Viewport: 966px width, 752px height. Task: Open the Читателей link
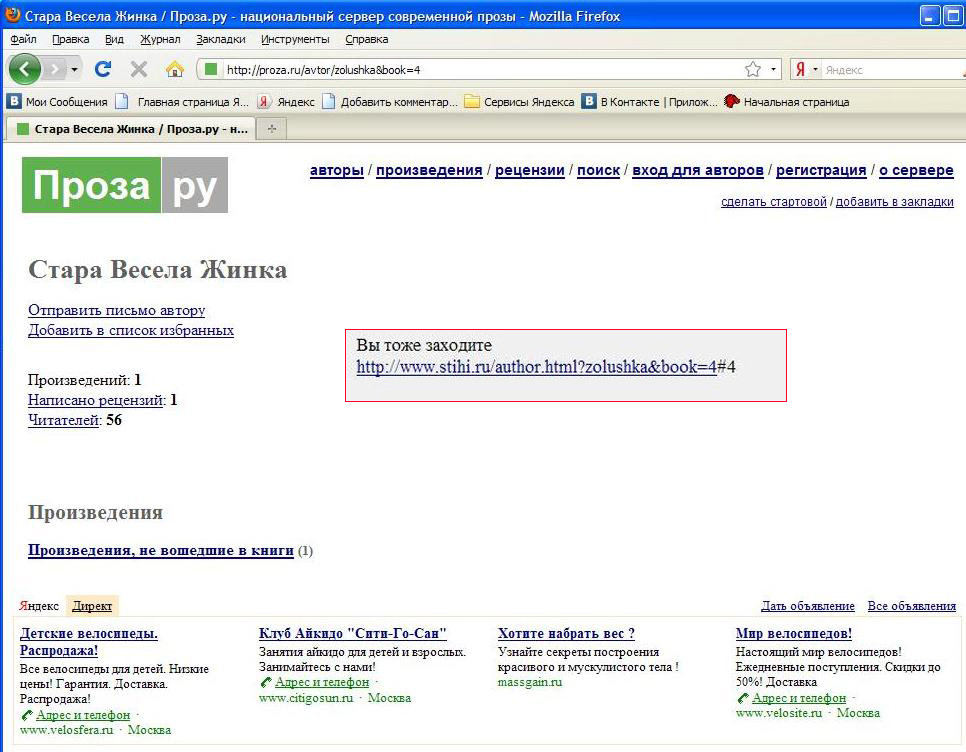[63, 420]
